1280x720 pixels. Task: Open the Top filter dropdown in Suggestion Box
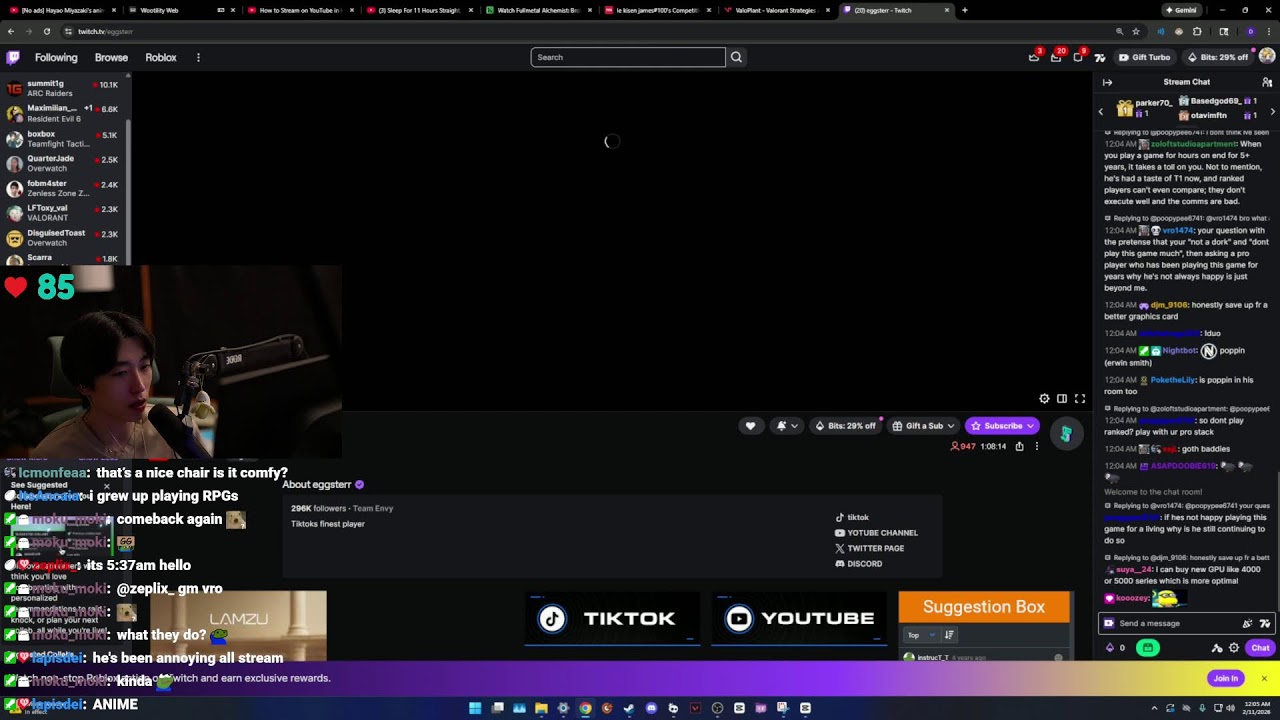[x=920, y=635]
